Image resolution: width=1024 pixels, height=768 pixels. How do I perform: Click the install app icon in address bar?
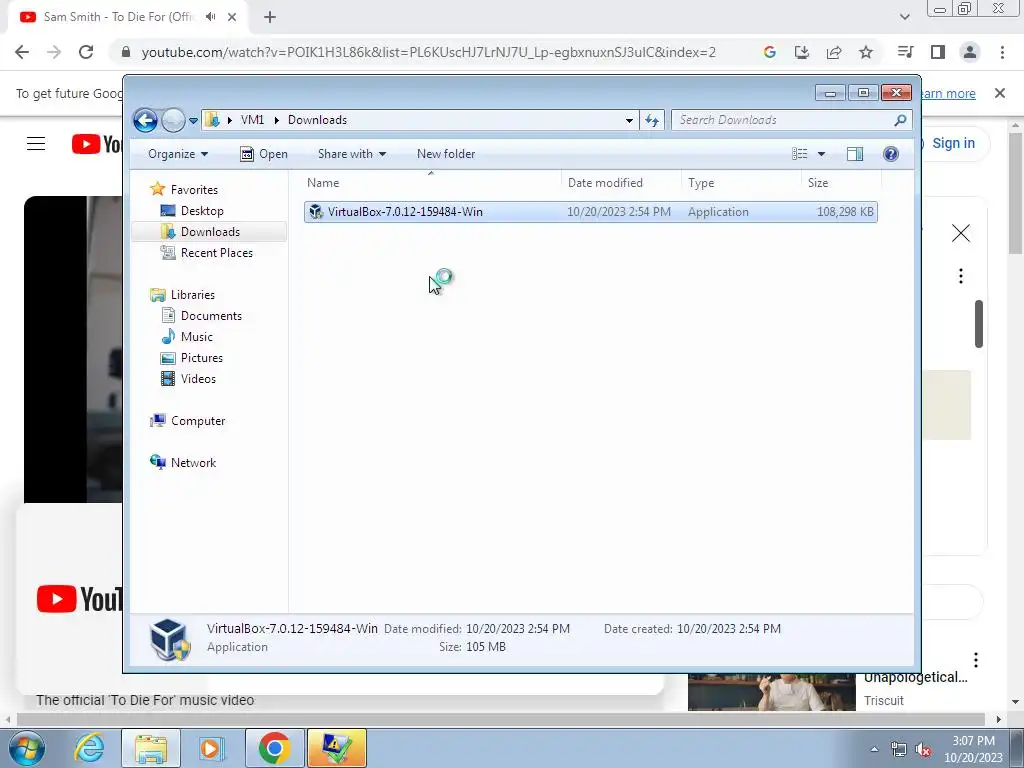(801, 52)
